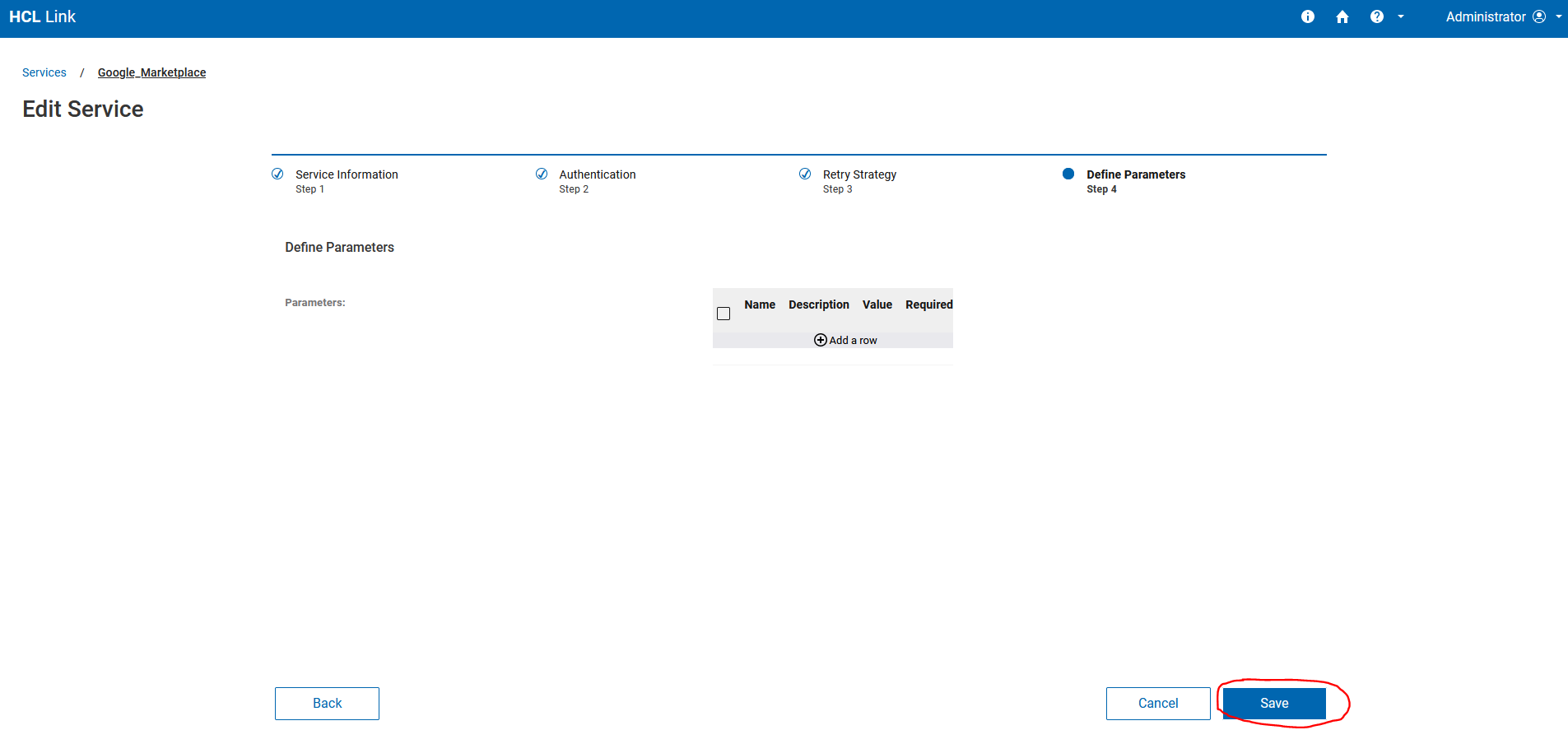
Task: Click the Define Parameters step dot
Action: pyautogui.click(x=1068, y=174)
